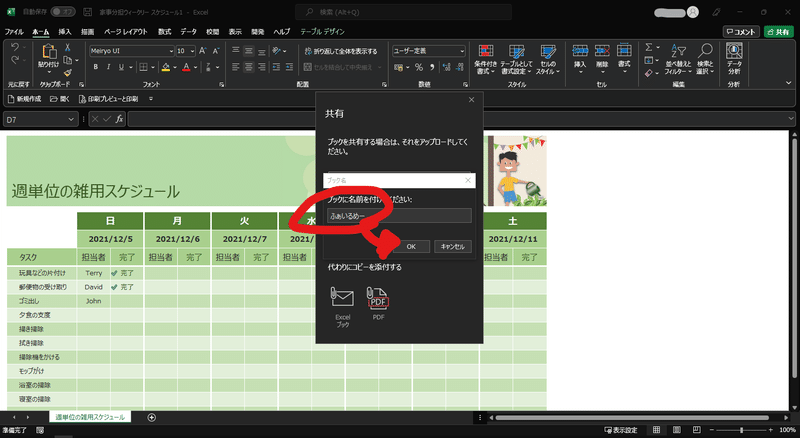
Task: Open Sort and Filter
Action: [x=678, y=60]
